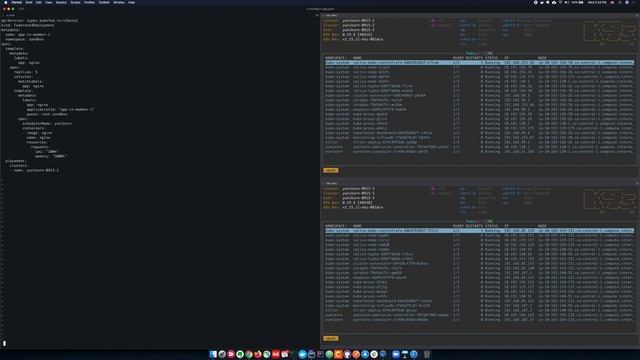The height and width of the screenshot is (360, 640).
Task: Select tiller-deploy pod row in bottom pane
Action: click(x=480, y=310)
